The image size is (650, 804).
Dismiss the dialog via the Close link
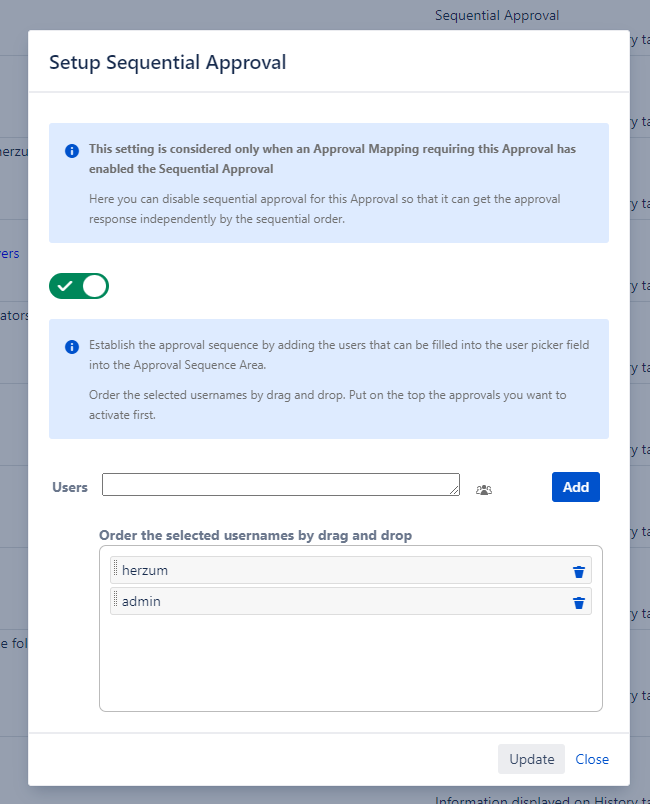[592, 759]
